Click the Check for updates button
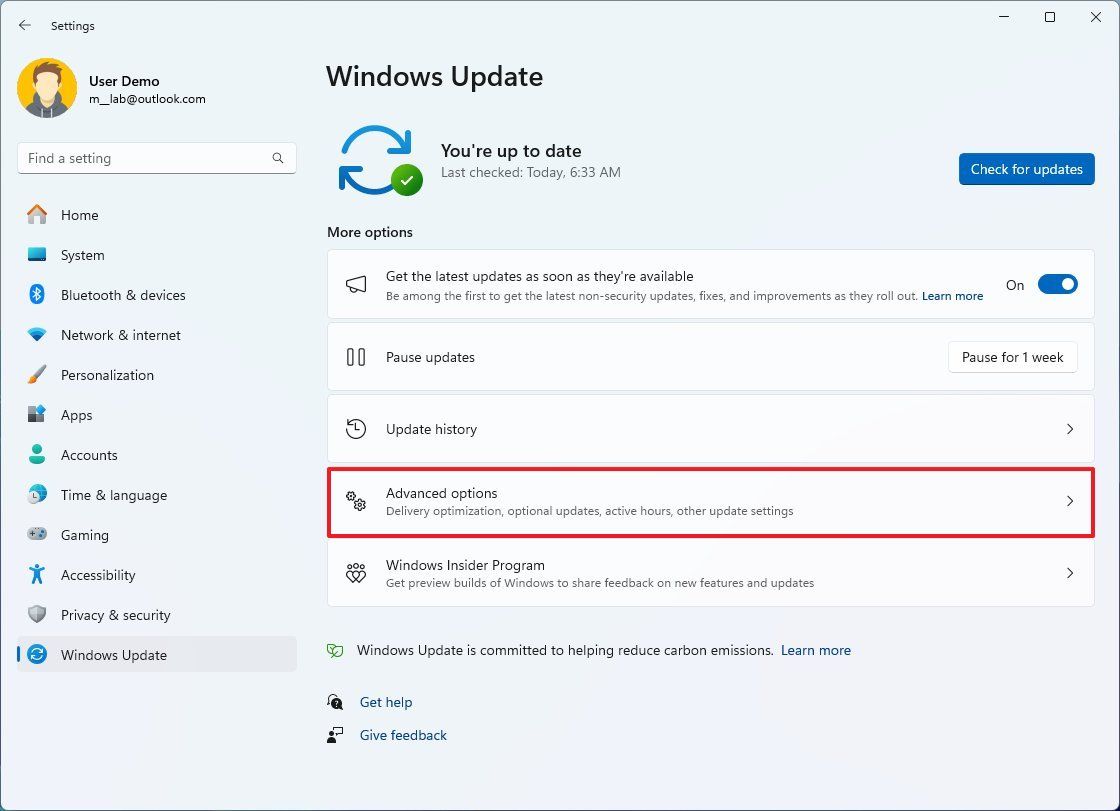The height and width of the screenshot is (811, 1120). coord(1026,169)
